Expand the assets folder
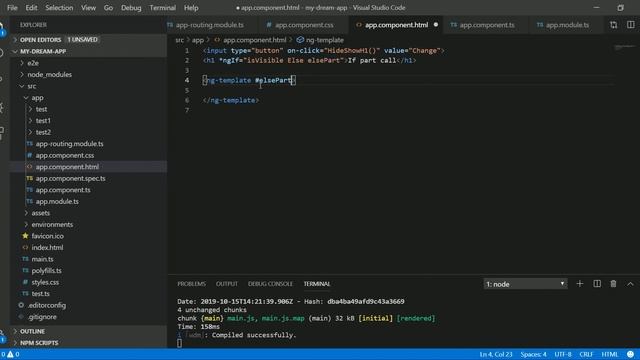Screen dimensions: 640x360 click(88, 213)
